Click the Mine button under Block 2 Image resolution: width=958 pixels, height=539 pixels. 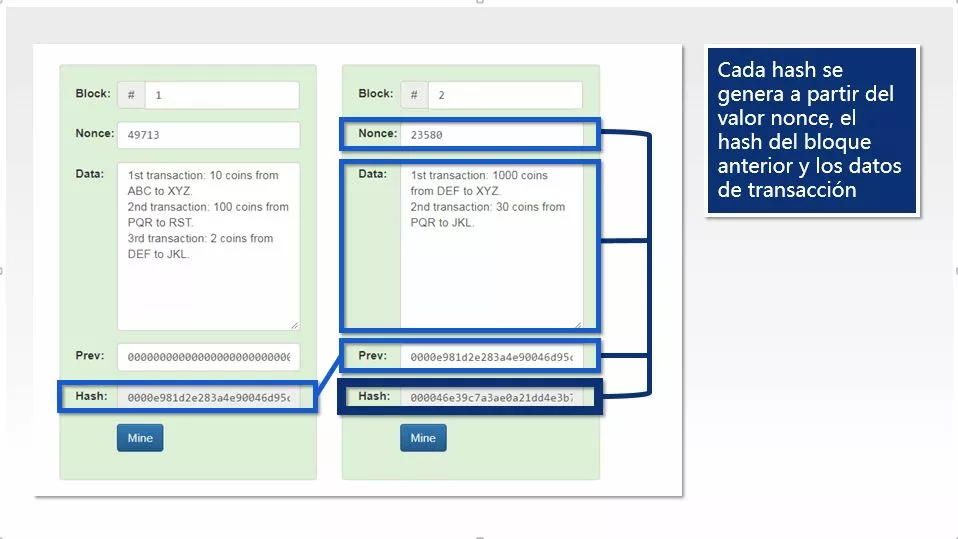pyautogui.click(x=423, y=438)
